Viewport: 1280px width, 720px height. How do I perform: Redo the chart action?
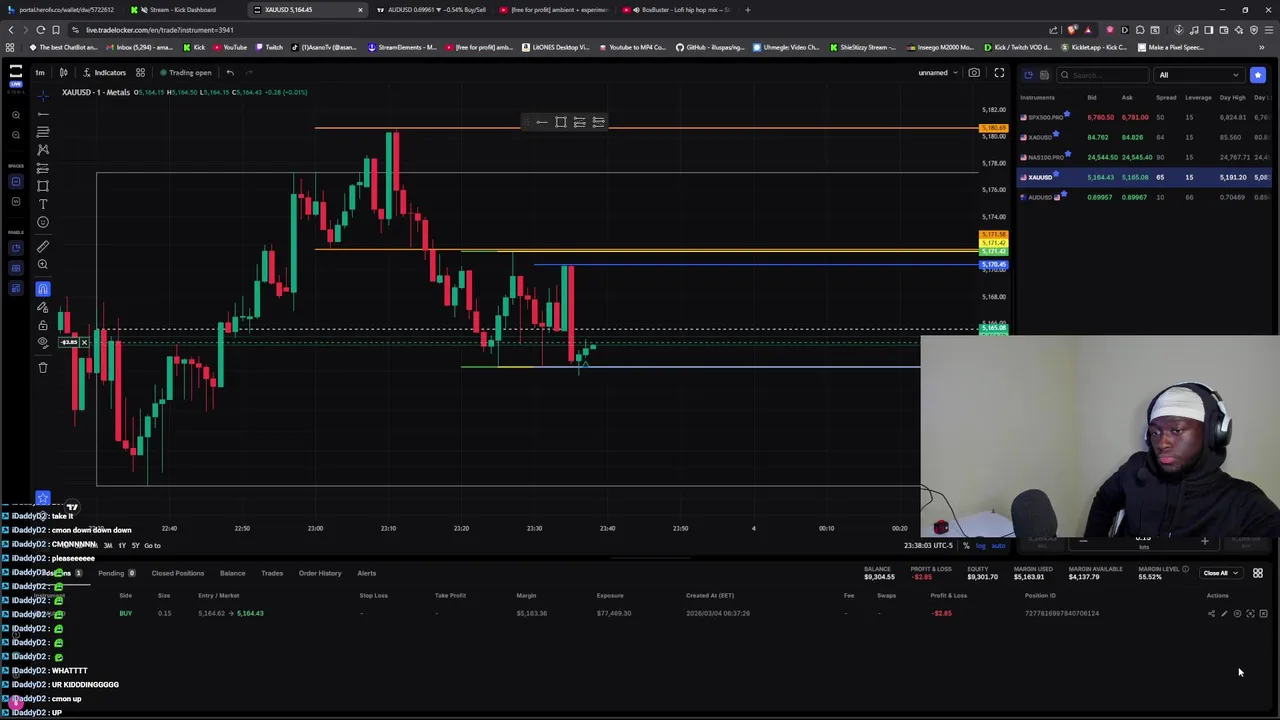[249, 72]
